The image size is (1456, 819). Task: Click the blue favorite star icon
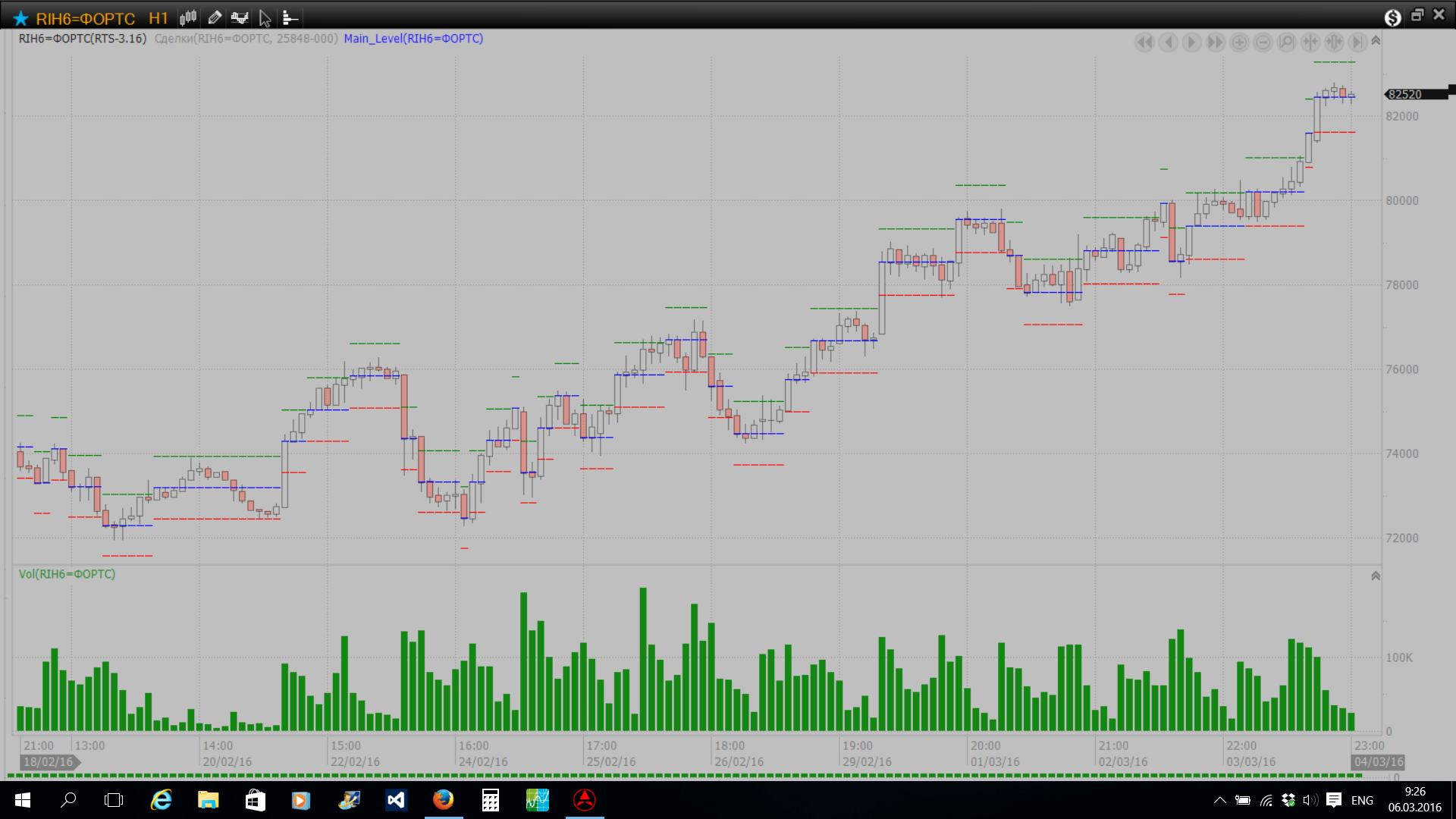point(20,18)
